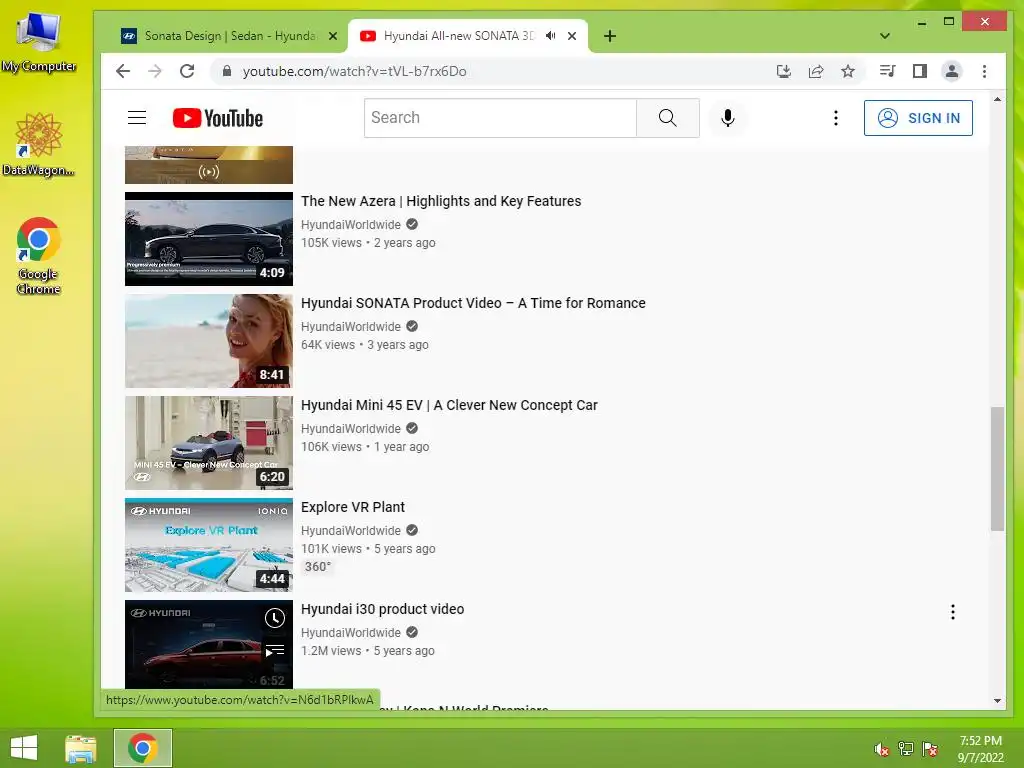Click Add to queue icon on i30 thumbnail

pos(275,651)
